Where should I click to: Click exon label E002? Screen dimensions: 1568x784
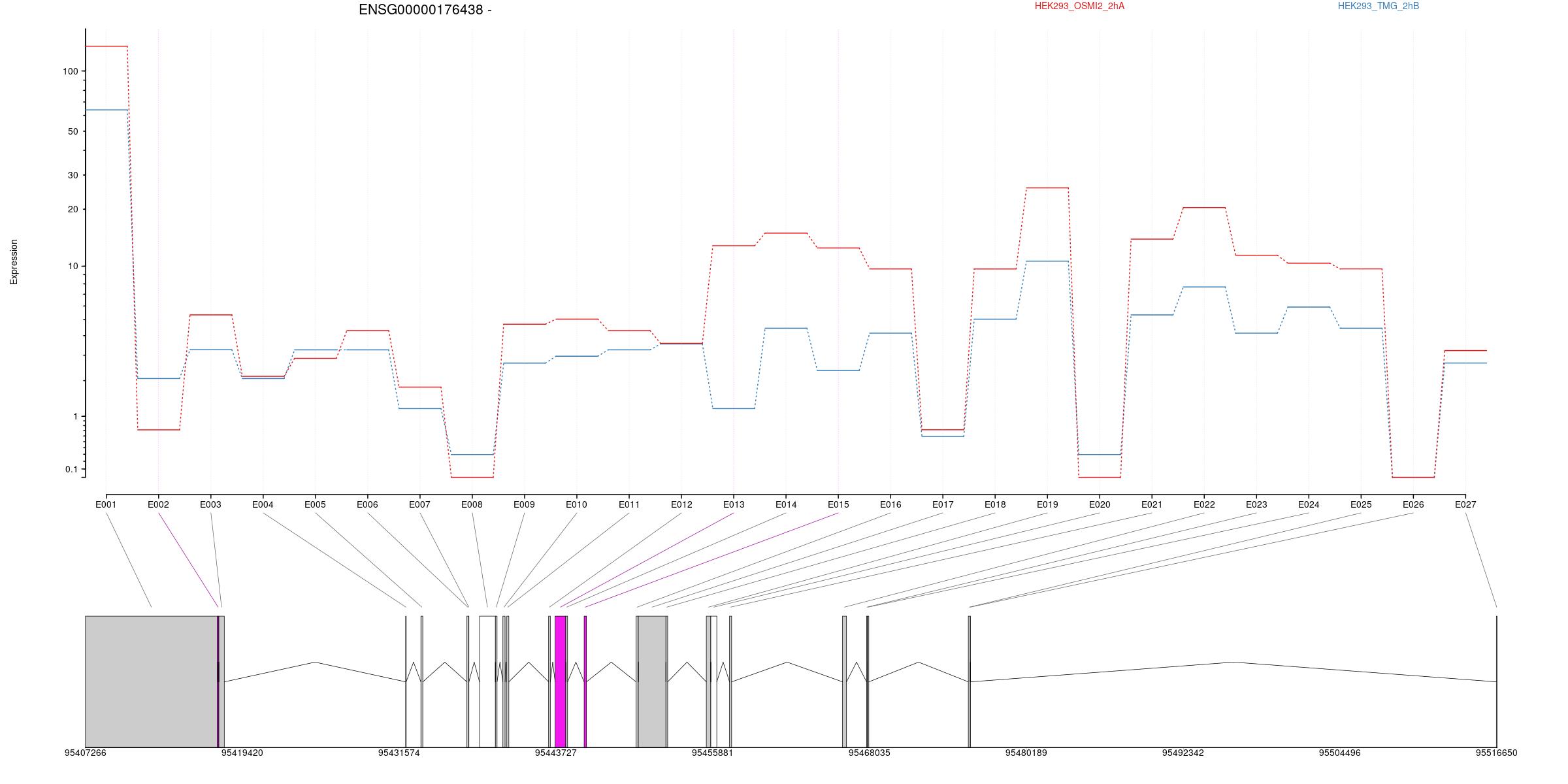point(158,504)
